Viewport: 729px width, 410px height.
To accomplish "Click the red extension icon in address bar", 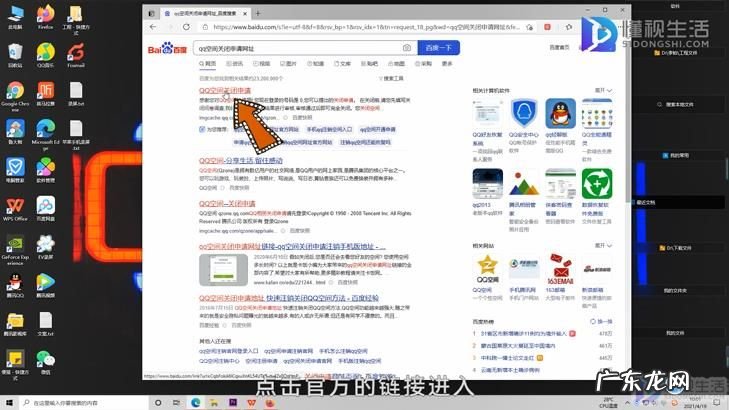I will [x=547, y=27].
